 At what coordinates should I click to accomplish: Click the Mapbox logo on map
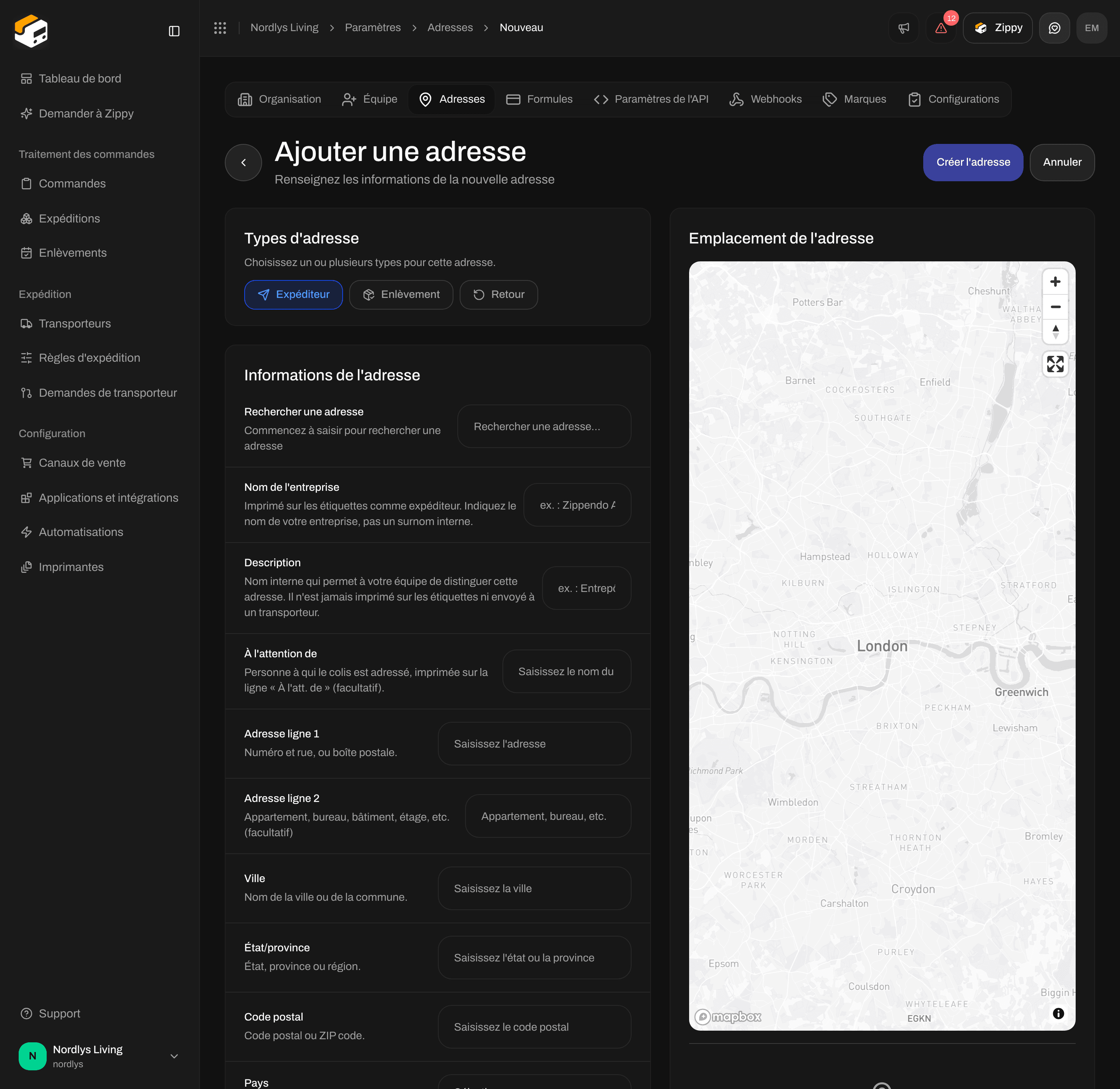click(728, 1017)
